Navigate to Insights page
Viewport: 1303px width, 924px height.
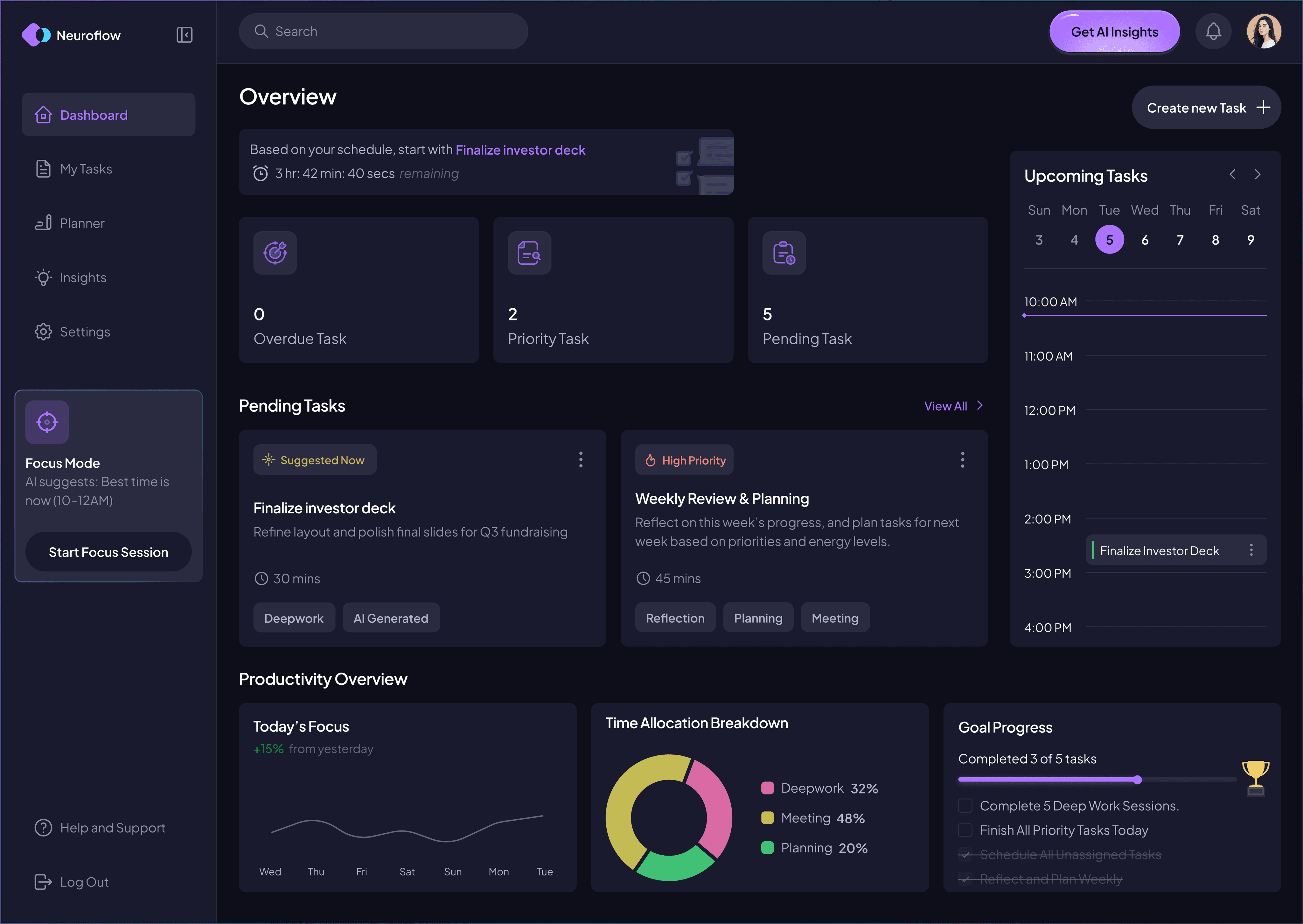pos(82,278)
